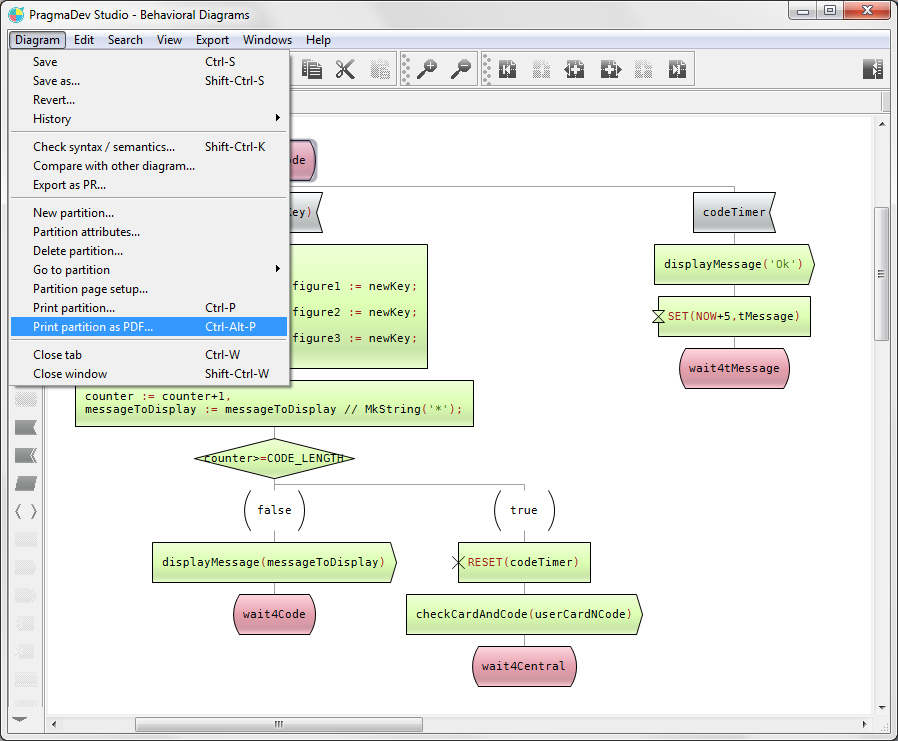The image size is (898, 741).
Task: Open the Export menu
Action: (x=212, y=40)
